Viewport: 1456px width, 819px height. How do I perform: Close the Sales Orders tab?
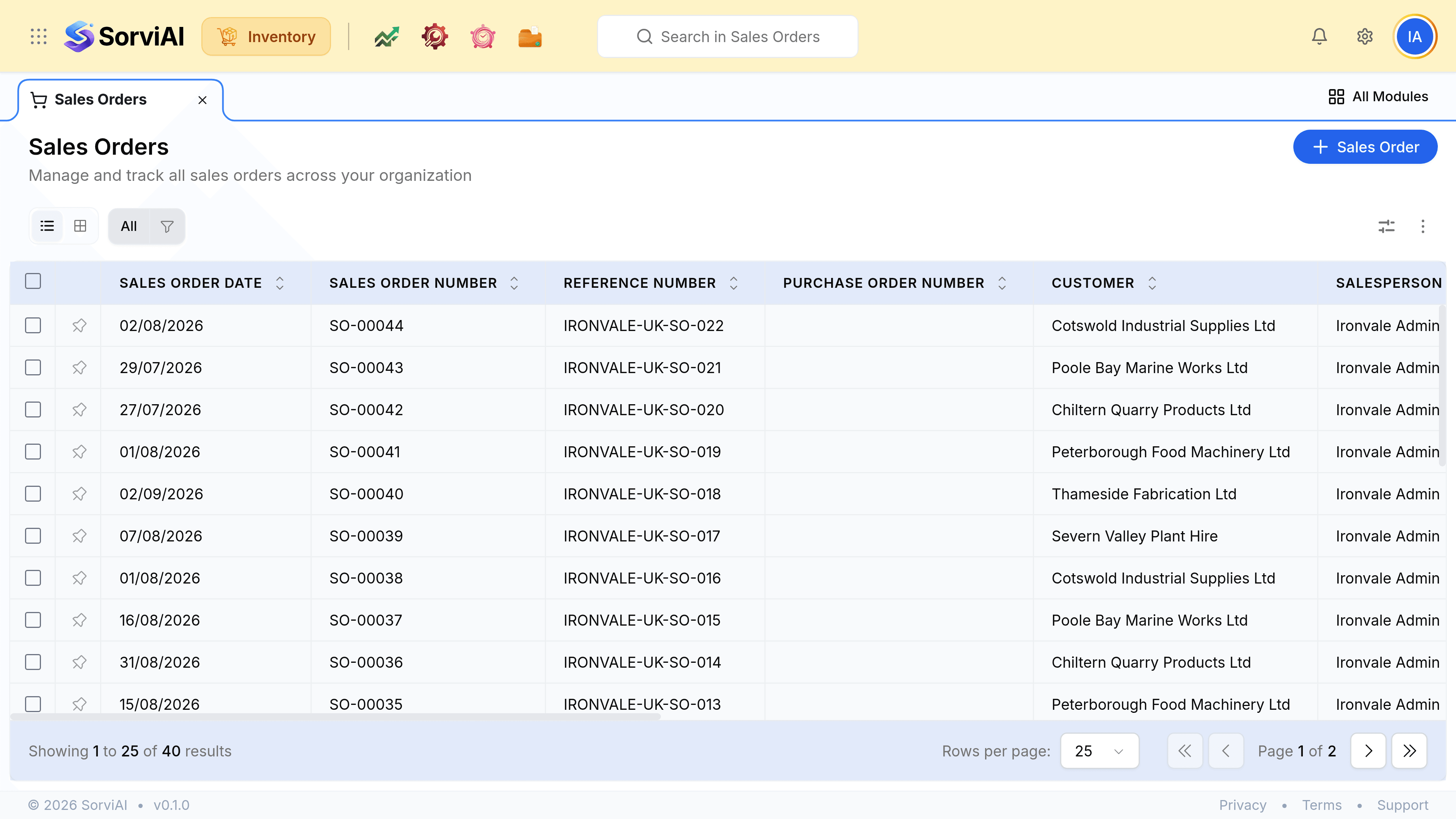tap(202, 100)
